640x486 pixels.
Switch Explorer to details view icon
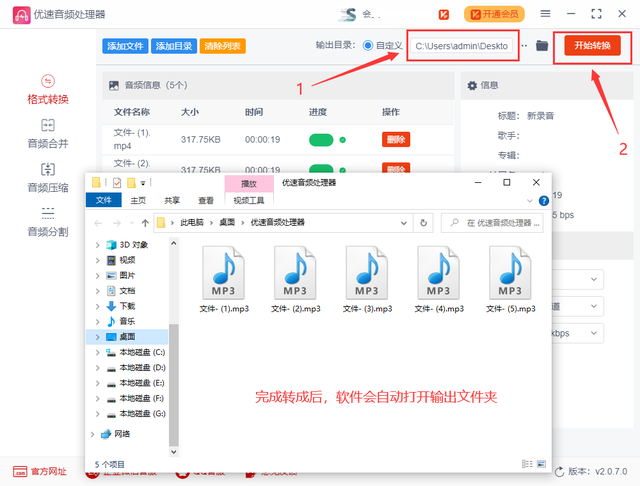pyautogui.click(x=527, y=464)
